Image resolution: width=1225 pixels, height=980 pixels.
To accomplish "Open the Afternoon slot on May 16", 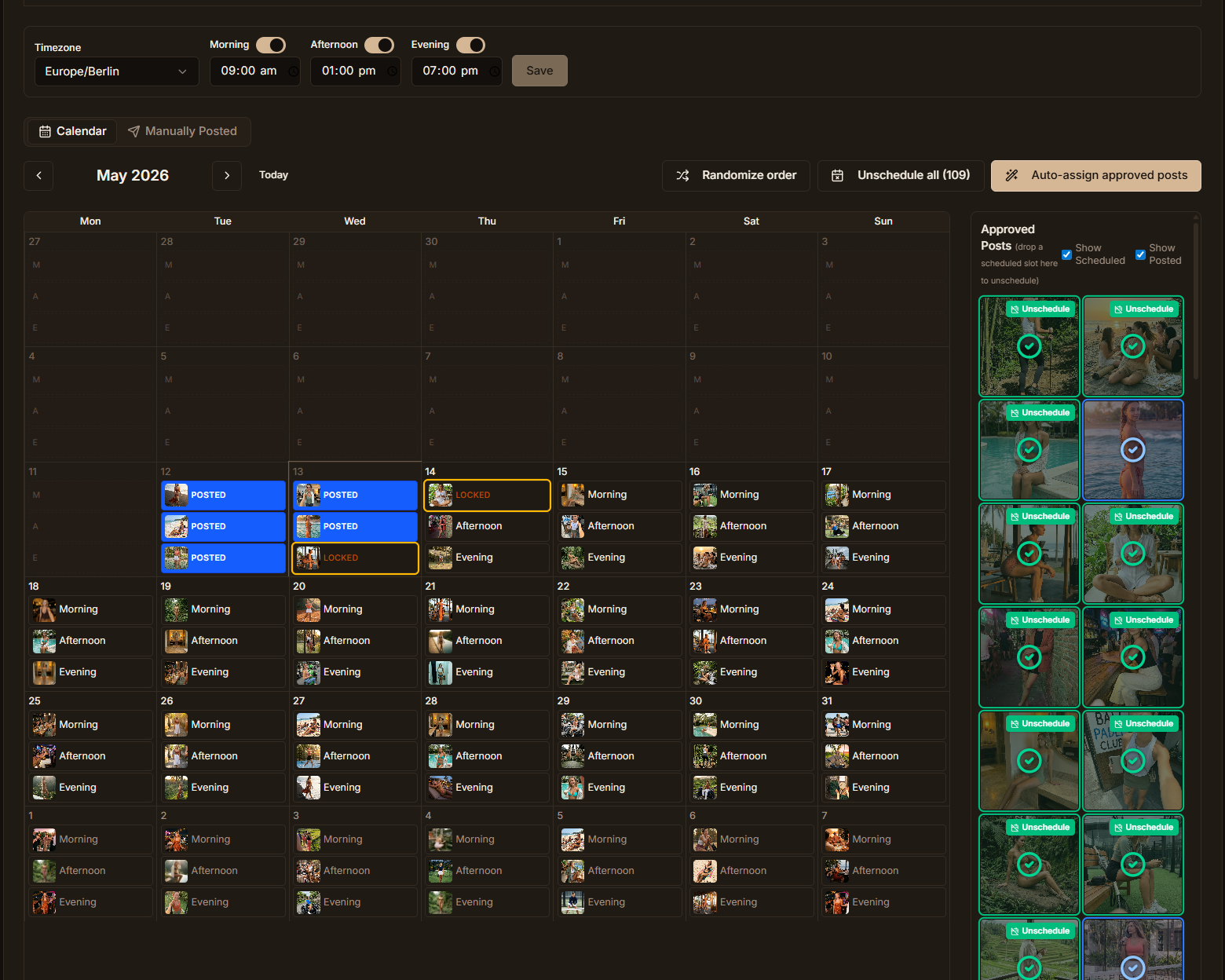I will click(x=751, y=527).
